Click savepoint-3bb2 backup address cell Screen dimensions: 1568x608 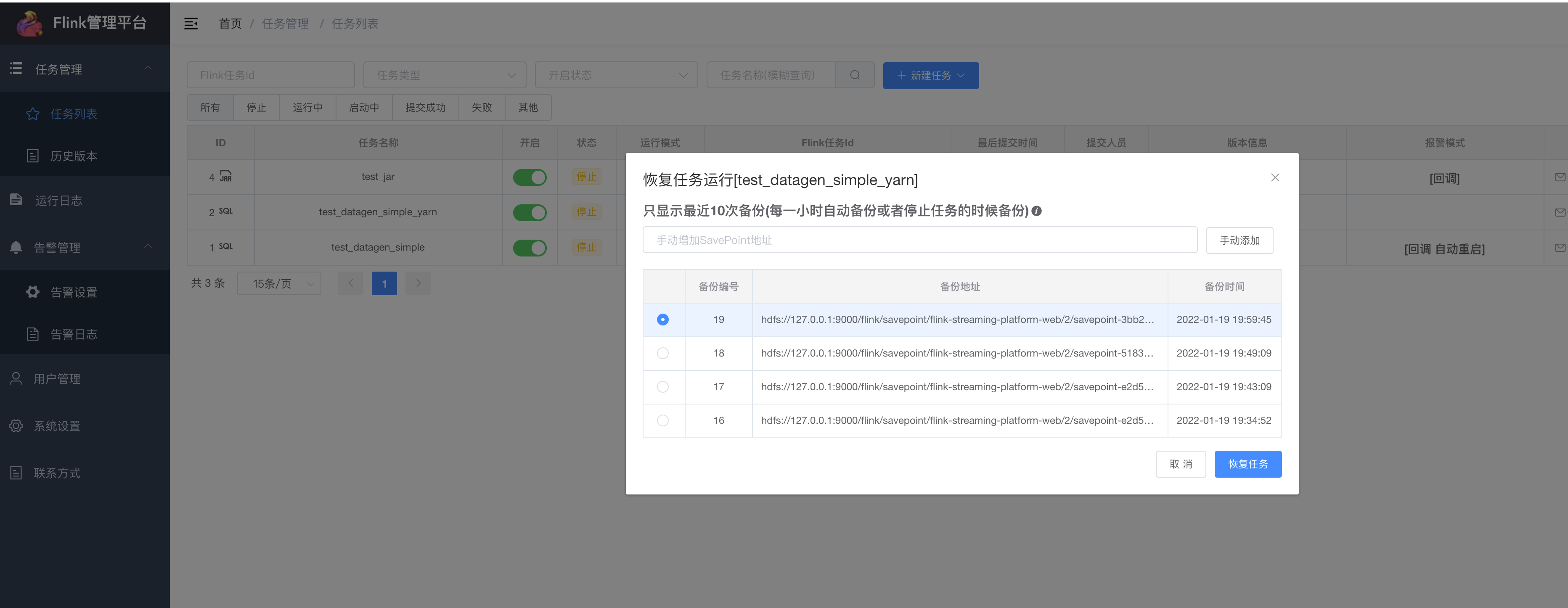(960, 320)
